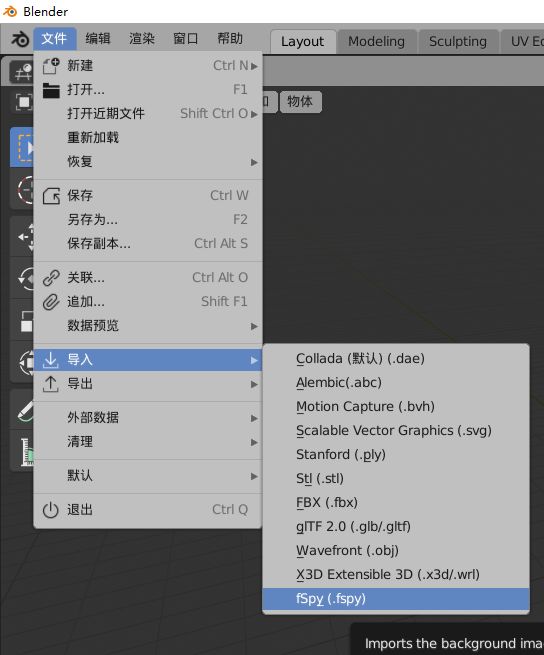The width and height of the screenshot is (544, 655).
Task: Expand the 新建 submenu
Action: (148, 66)
